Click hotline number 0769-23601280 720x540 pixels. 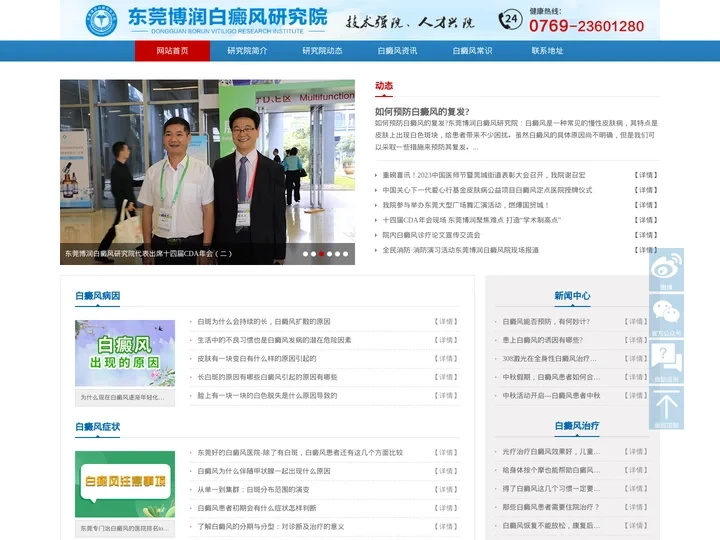point(586,26)
